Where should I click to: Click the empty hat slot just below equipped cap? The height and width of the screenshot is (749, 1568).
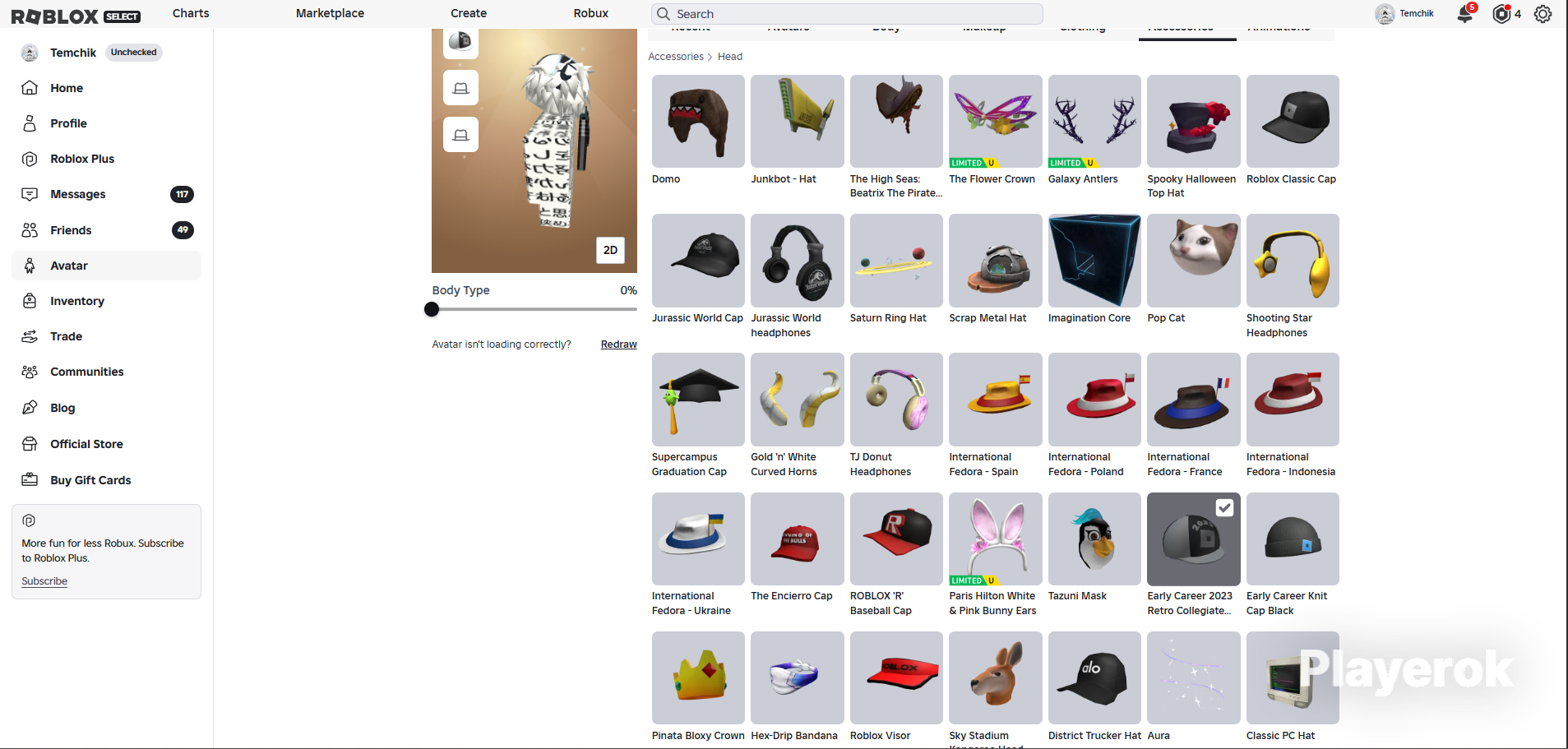460,87
